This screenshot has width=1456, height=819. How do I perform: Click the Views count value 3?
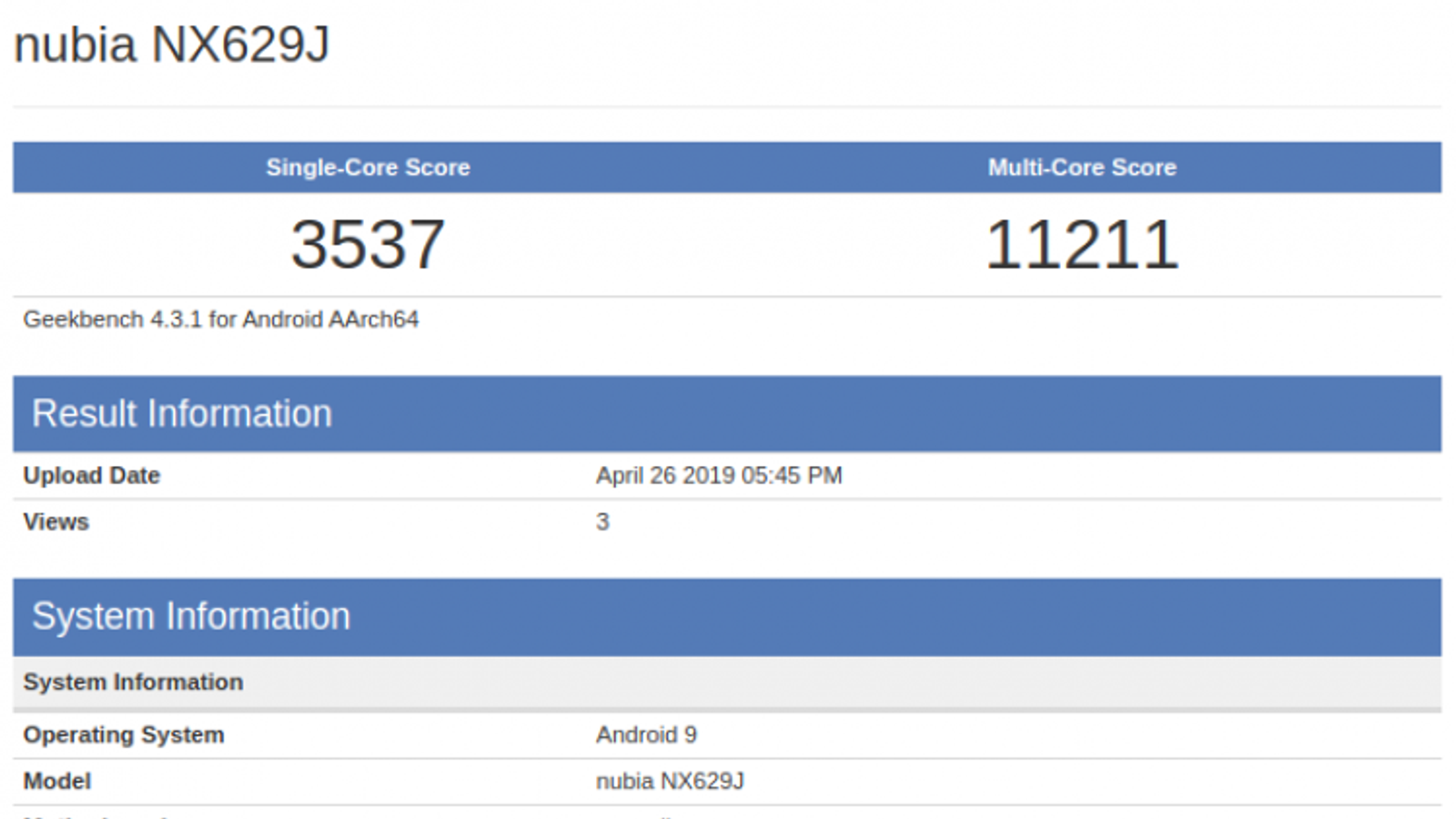point(602,521)
